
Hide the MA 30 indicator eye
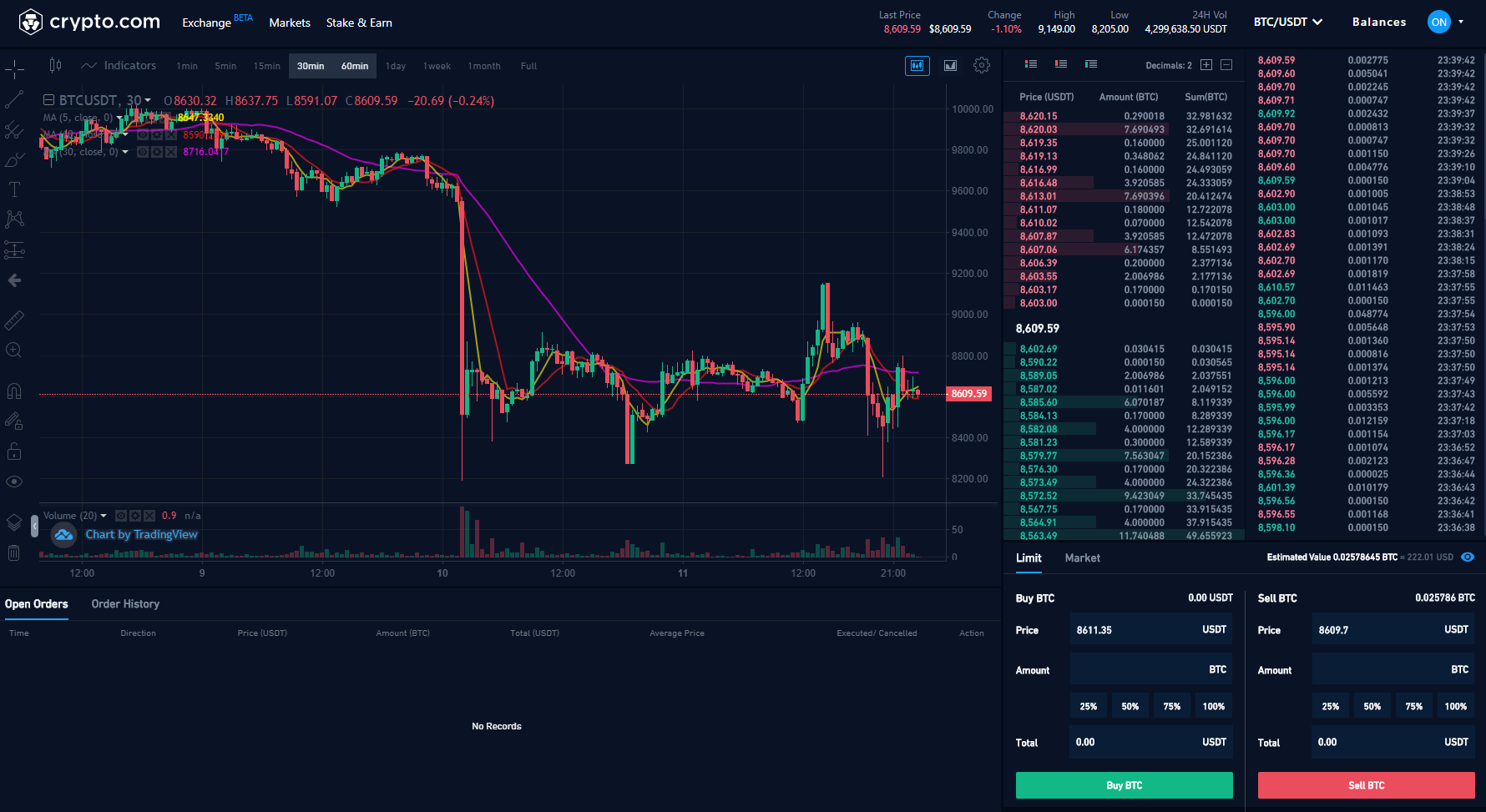pos(143,152)
